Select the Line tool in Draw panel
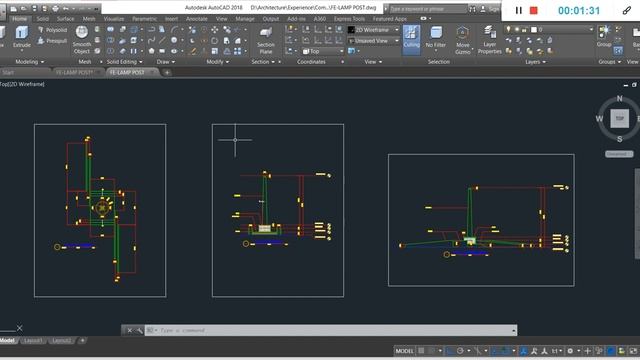Screen dimensions: 640x360 [162, 40]
